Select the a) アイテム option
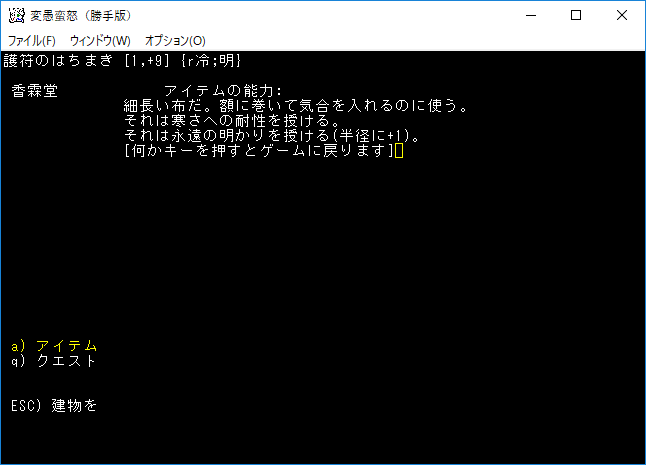 click(54, 346)
